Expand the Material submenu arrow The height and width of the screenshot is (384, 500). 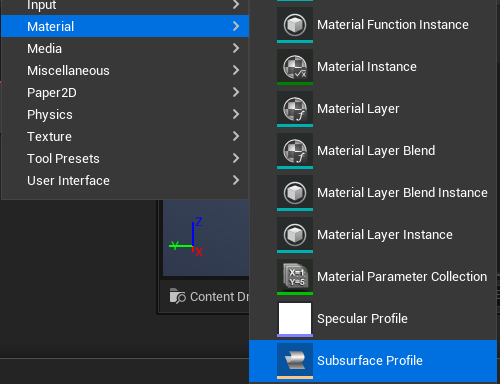(236, 26)
